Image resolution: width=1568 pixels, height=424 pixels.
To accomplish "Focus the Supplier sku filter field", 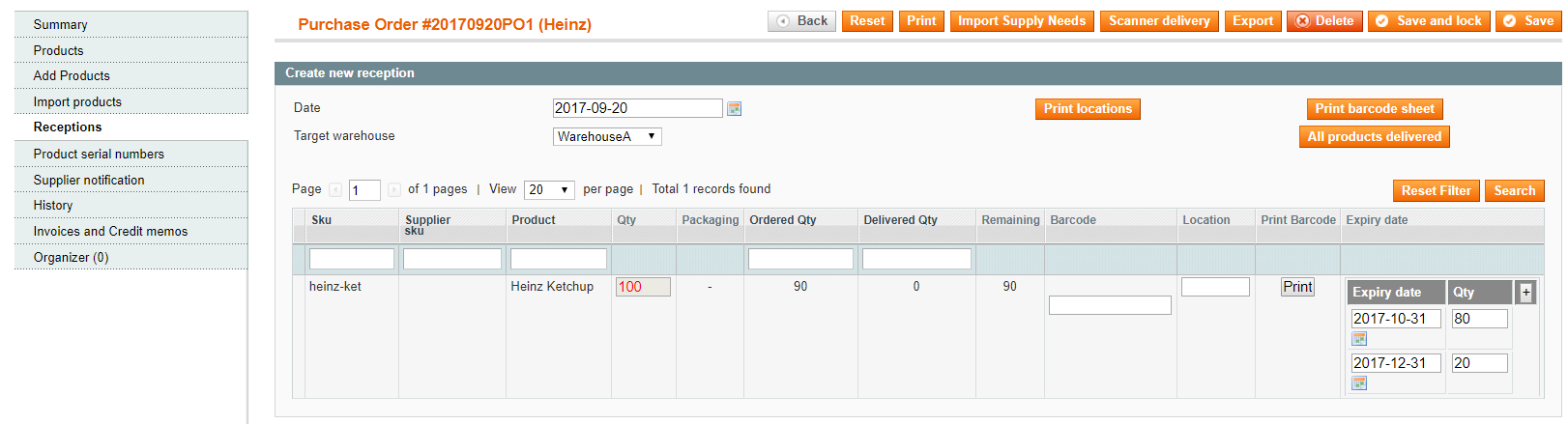I will pos(452,259).
